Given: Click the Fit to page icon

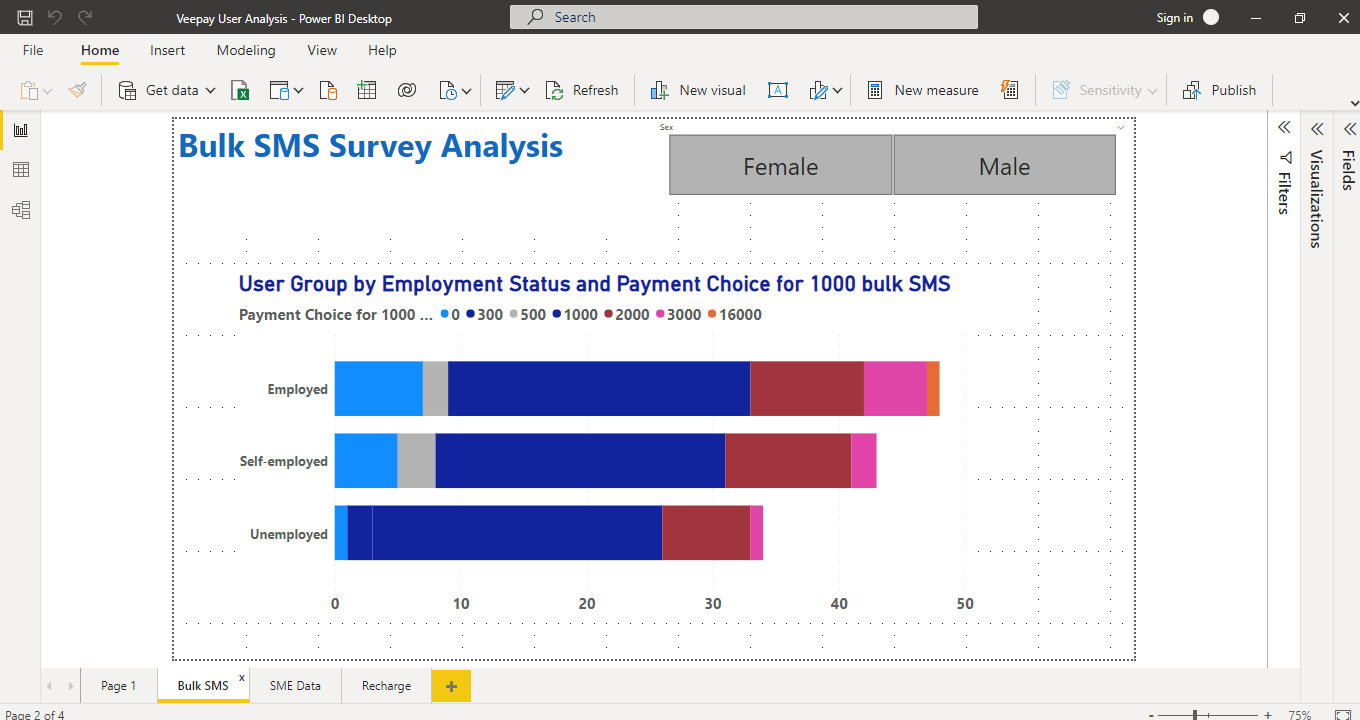Looking at the screenshot, I should click(1342, 715).
